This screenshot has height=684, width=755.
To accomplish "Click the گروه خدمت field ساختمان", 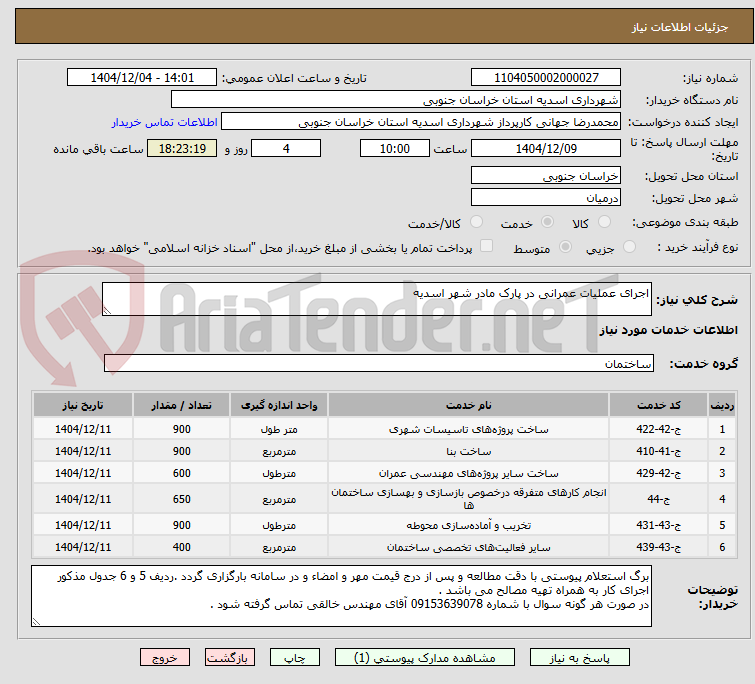I will point(378,363).
